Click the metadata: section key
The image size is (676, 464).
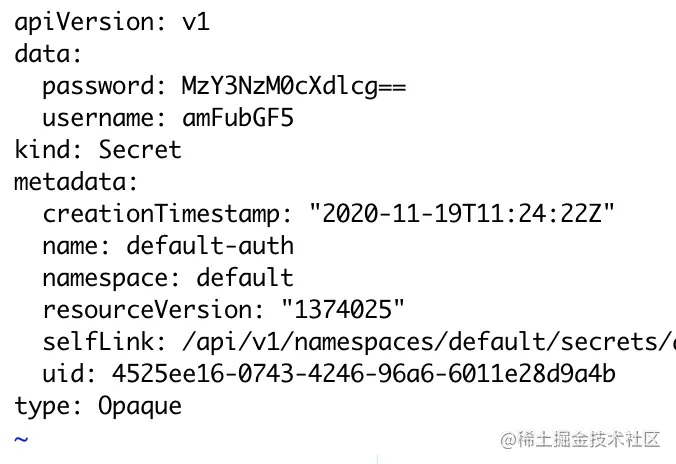(x=75, y=182)
